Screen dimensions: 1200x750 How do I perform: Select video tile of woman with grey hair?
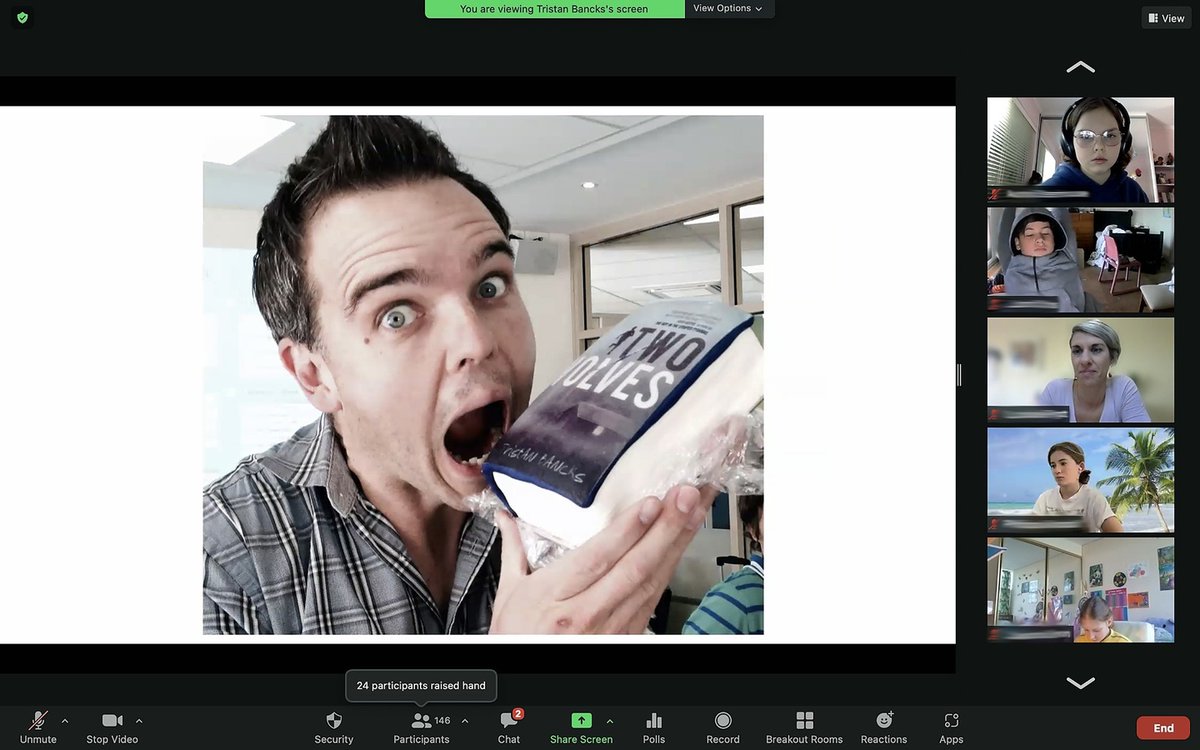pos(1081,370)
